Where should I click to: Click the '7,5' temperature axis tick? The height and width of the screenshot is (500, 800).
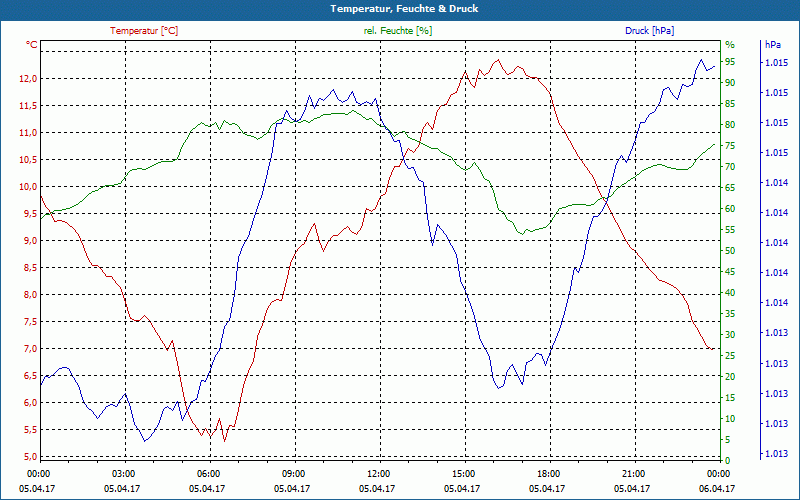30,322
